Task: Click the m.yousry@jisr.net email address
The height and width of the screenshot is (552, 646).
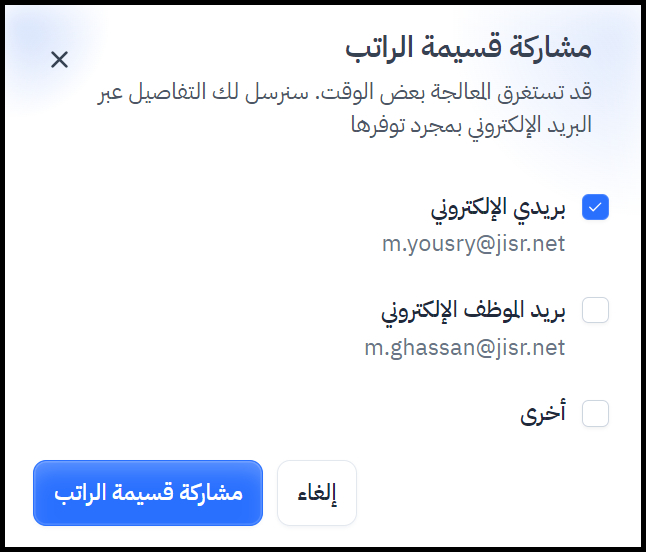Action: pyautogui.click(x=473, y=243)
